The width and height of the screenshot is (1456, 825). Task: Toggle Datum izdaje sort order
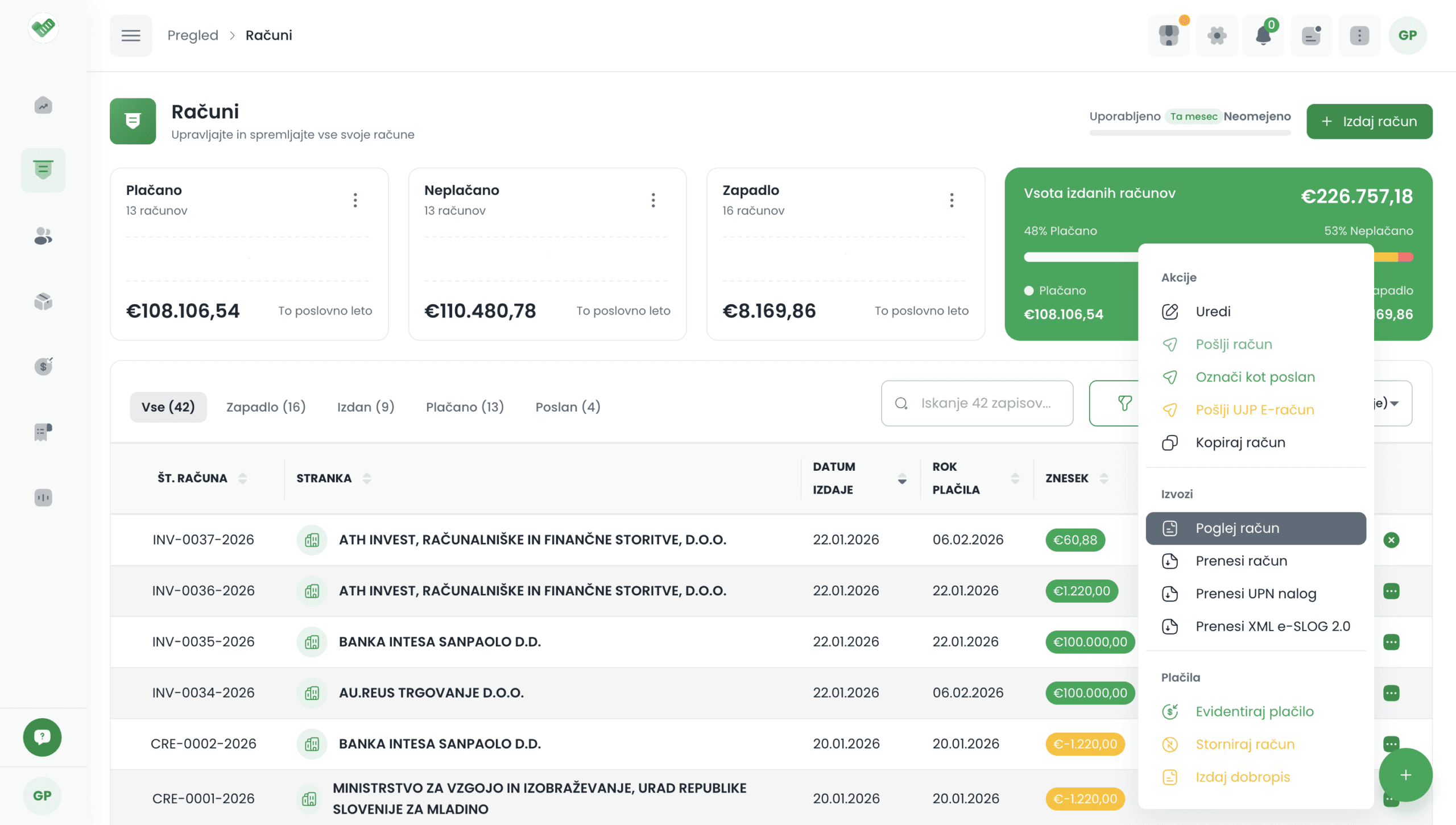pos(901,478)
